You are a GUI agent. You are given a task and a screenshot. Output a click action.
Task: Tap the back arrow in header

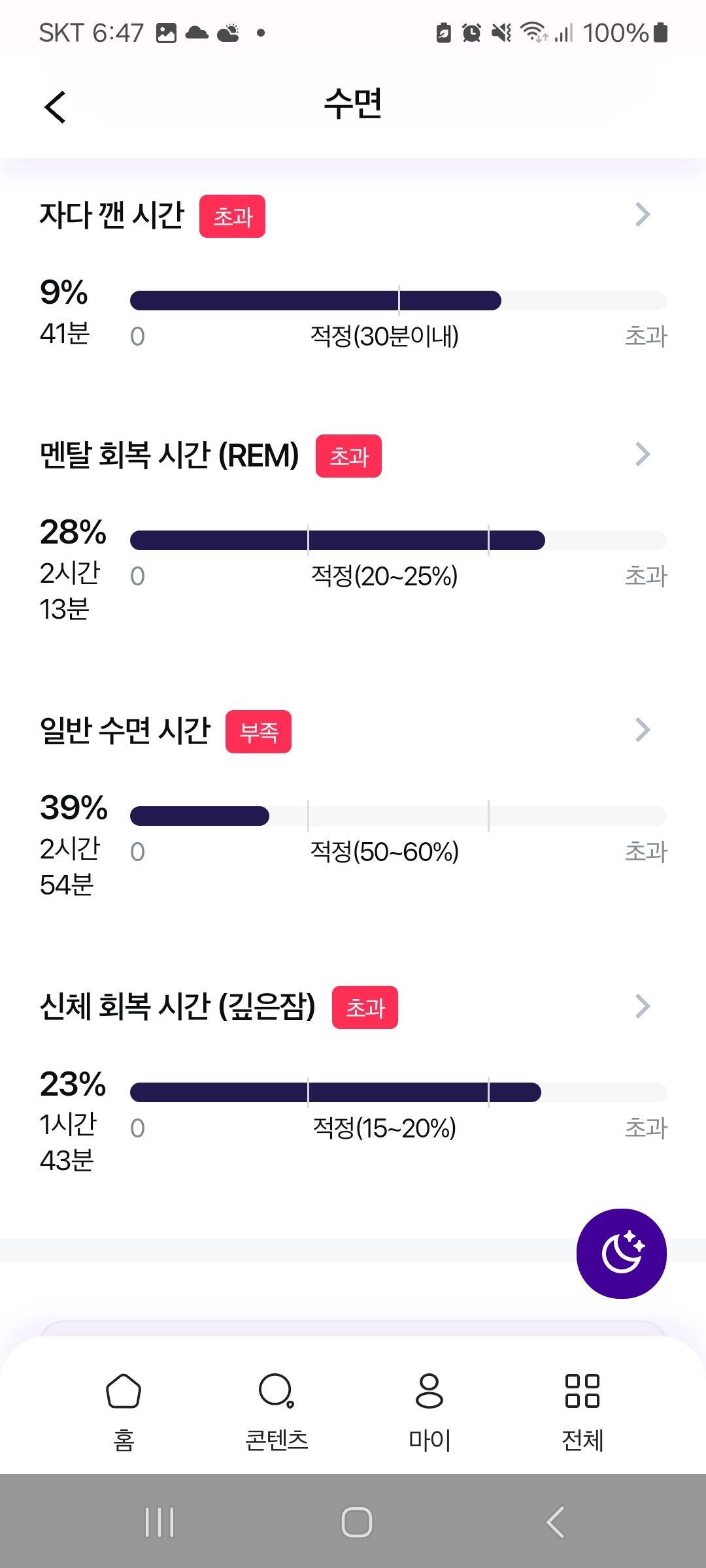(56, 107)
